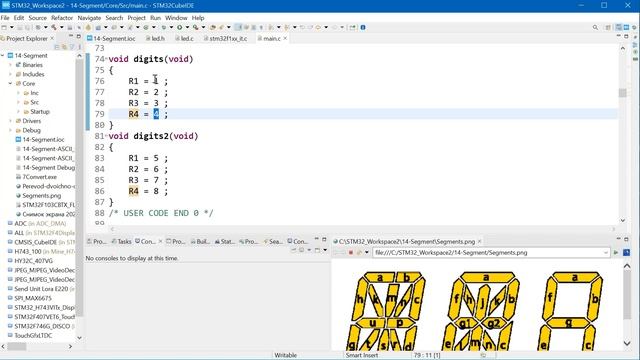Click the green Go arrow beside the URL
Viewport: 640px width, 360px height.
click(616, 253)
